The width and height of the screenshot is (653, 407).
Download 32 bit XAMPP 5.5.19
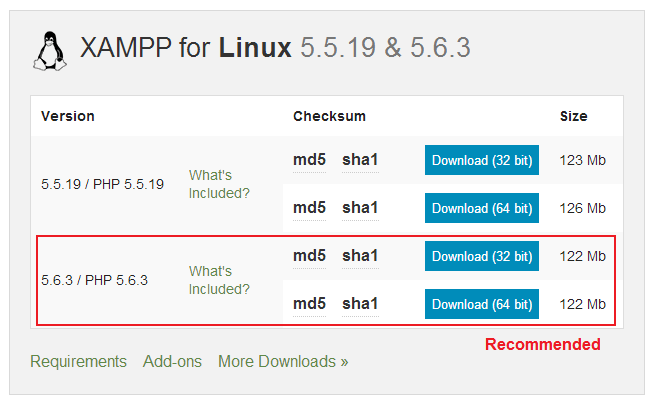pos(482,160)
